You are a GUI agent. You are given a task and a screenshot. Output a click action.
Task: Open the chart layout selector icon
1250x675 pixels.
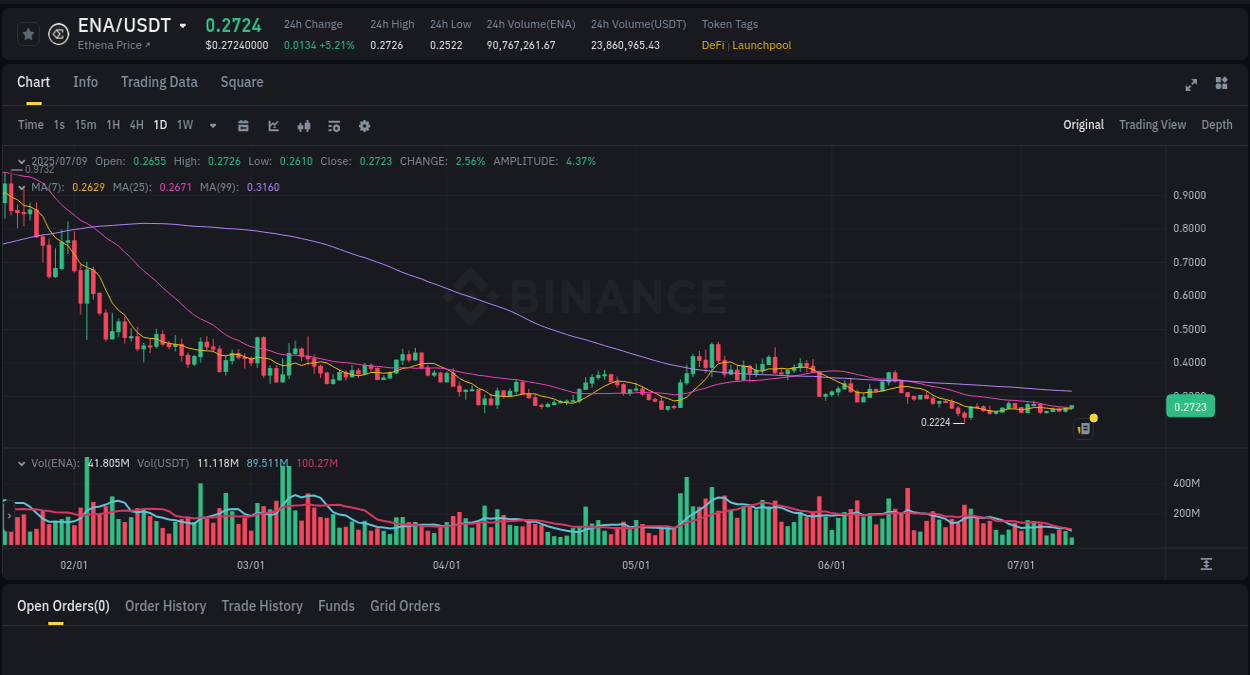(x=1221, y=84)
